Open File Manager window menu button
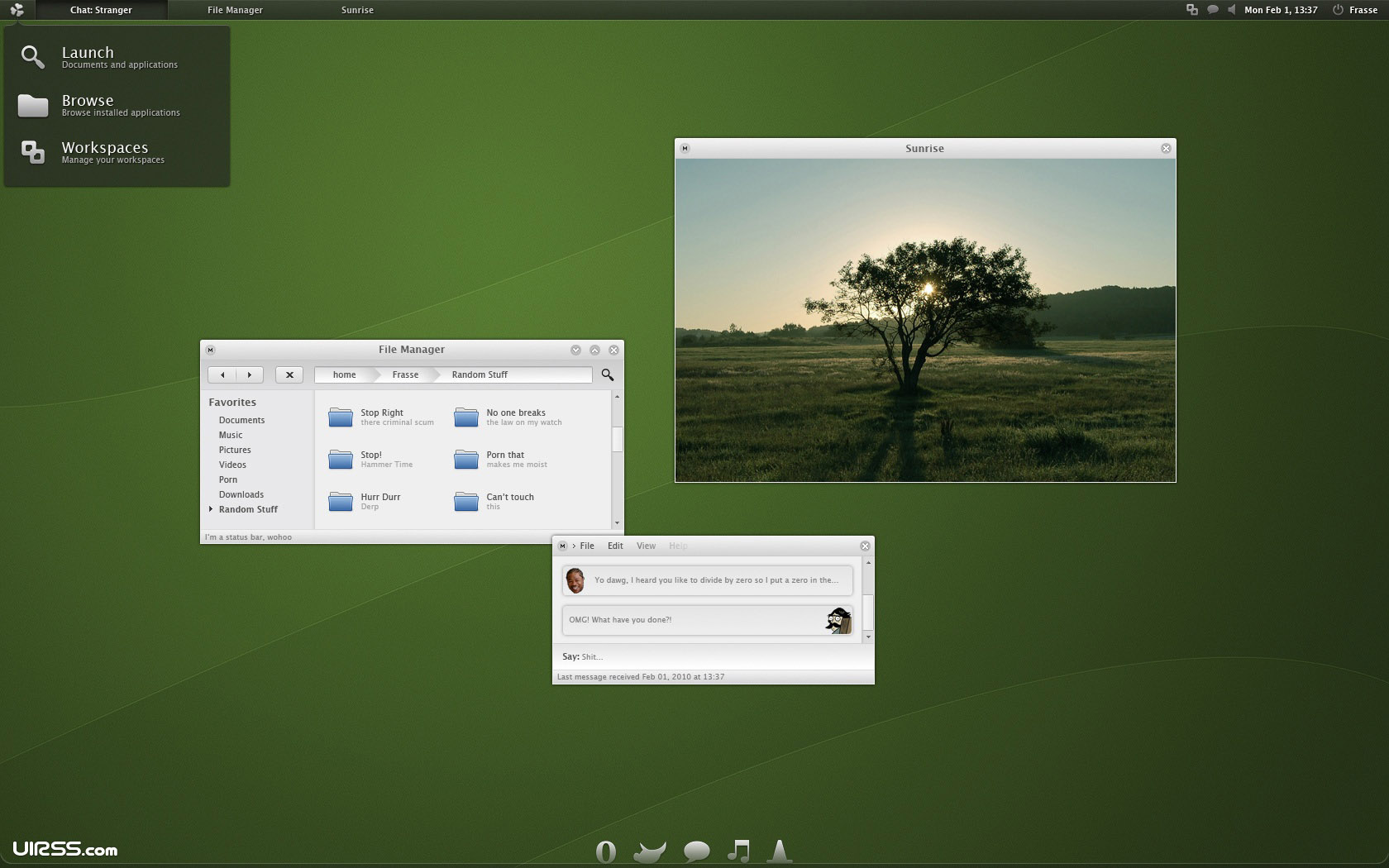This screenshot has width=1389, height=868. tap(210, 350)
